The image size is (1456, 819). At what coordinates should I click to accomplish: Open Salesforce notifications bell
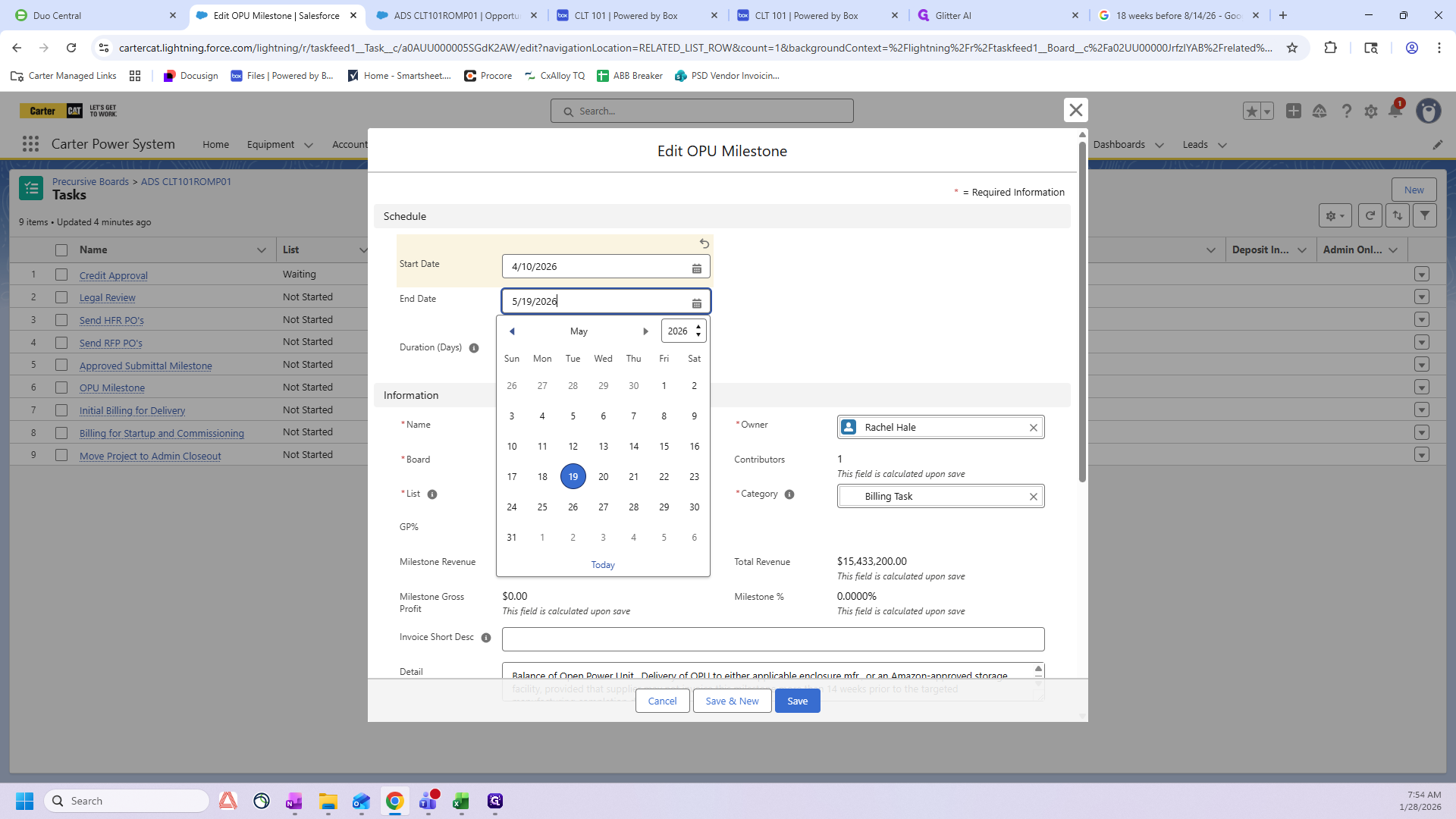(1395, 111)
